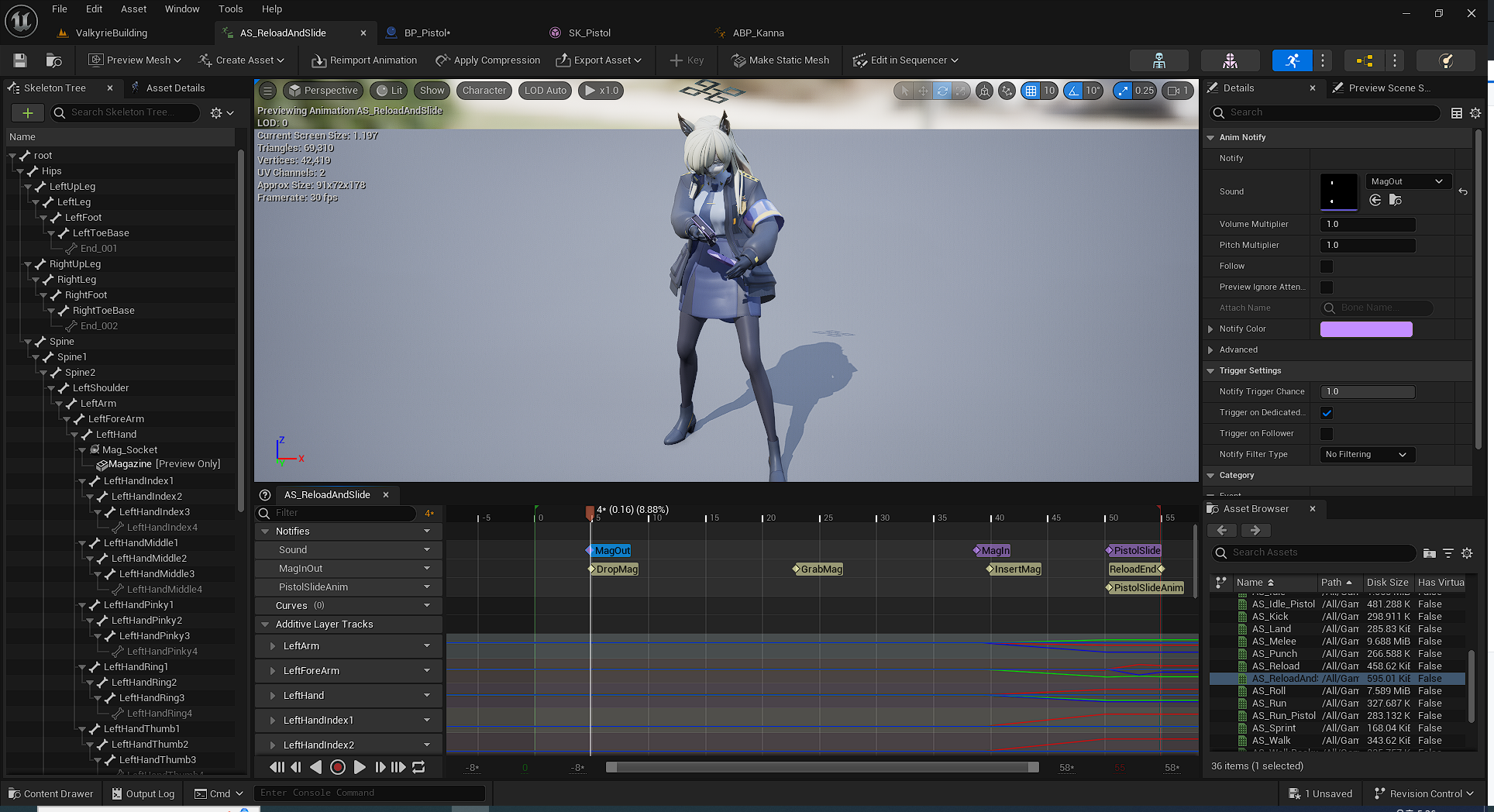Click Asset Browser back arrow

tap(1223, 531)
